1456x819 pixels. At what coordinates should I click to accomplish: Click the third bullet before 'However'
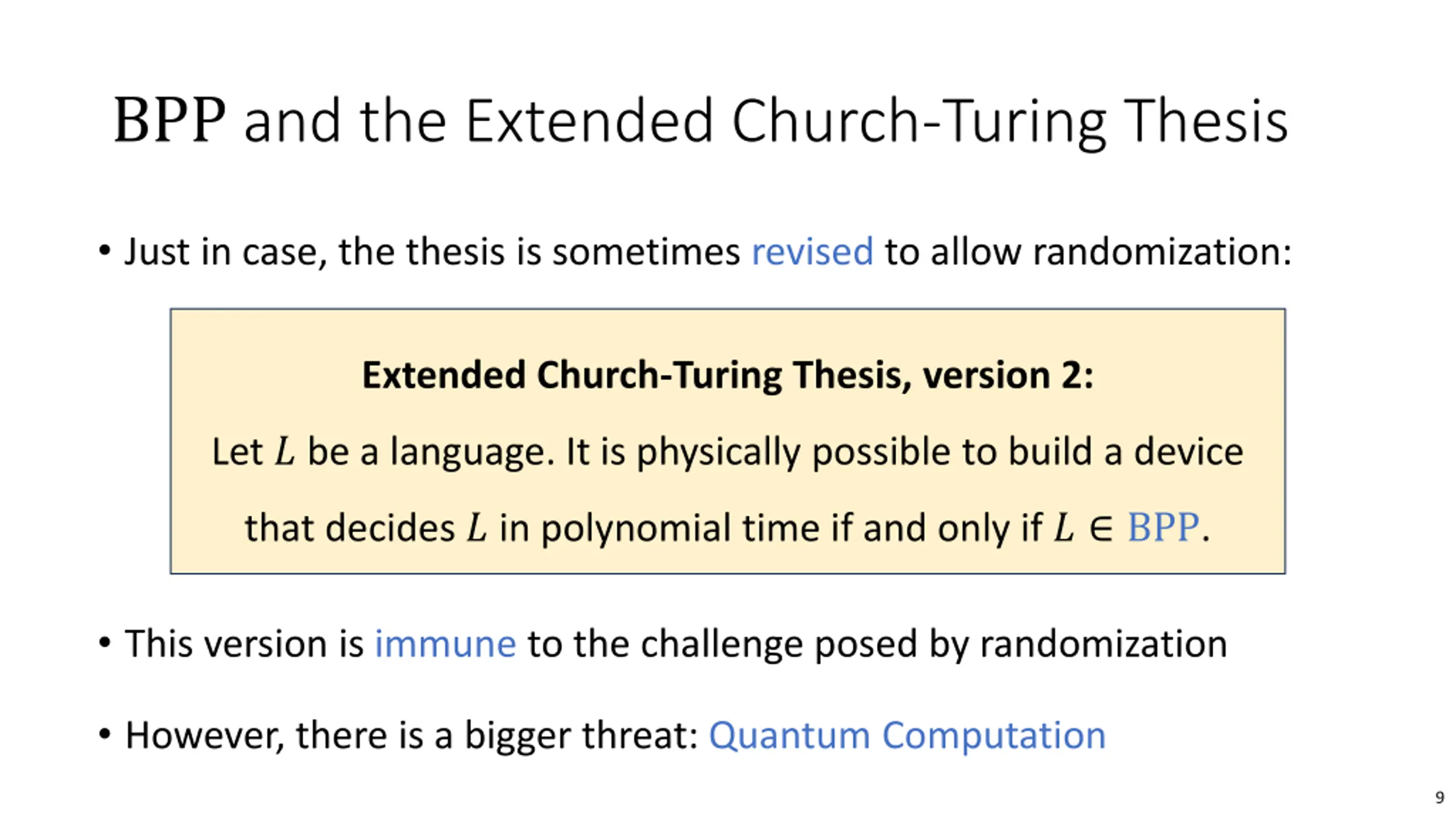pos(104,734)
